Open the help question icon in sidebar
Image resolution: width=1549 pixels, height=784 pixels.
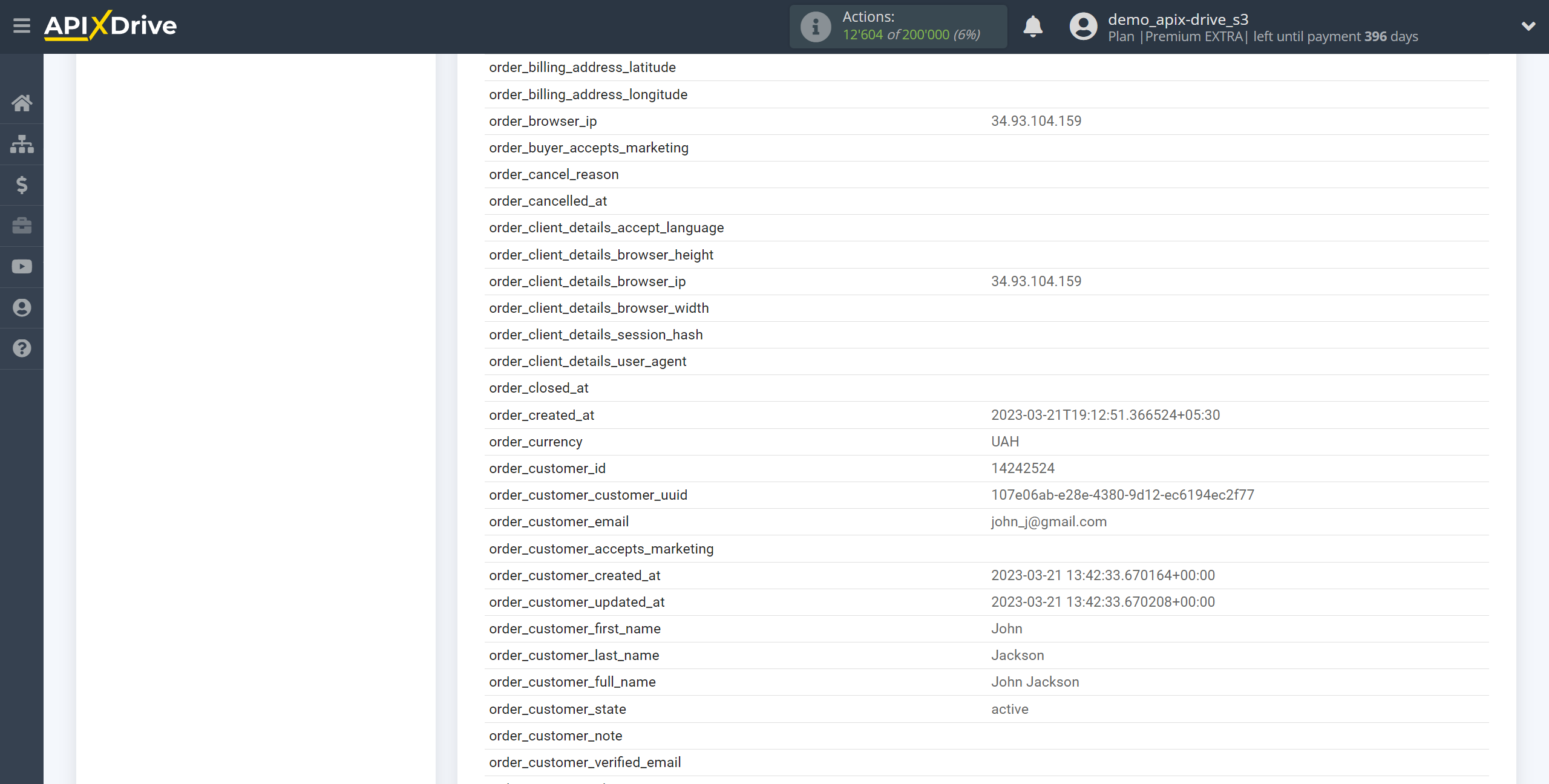click(22, 348)
